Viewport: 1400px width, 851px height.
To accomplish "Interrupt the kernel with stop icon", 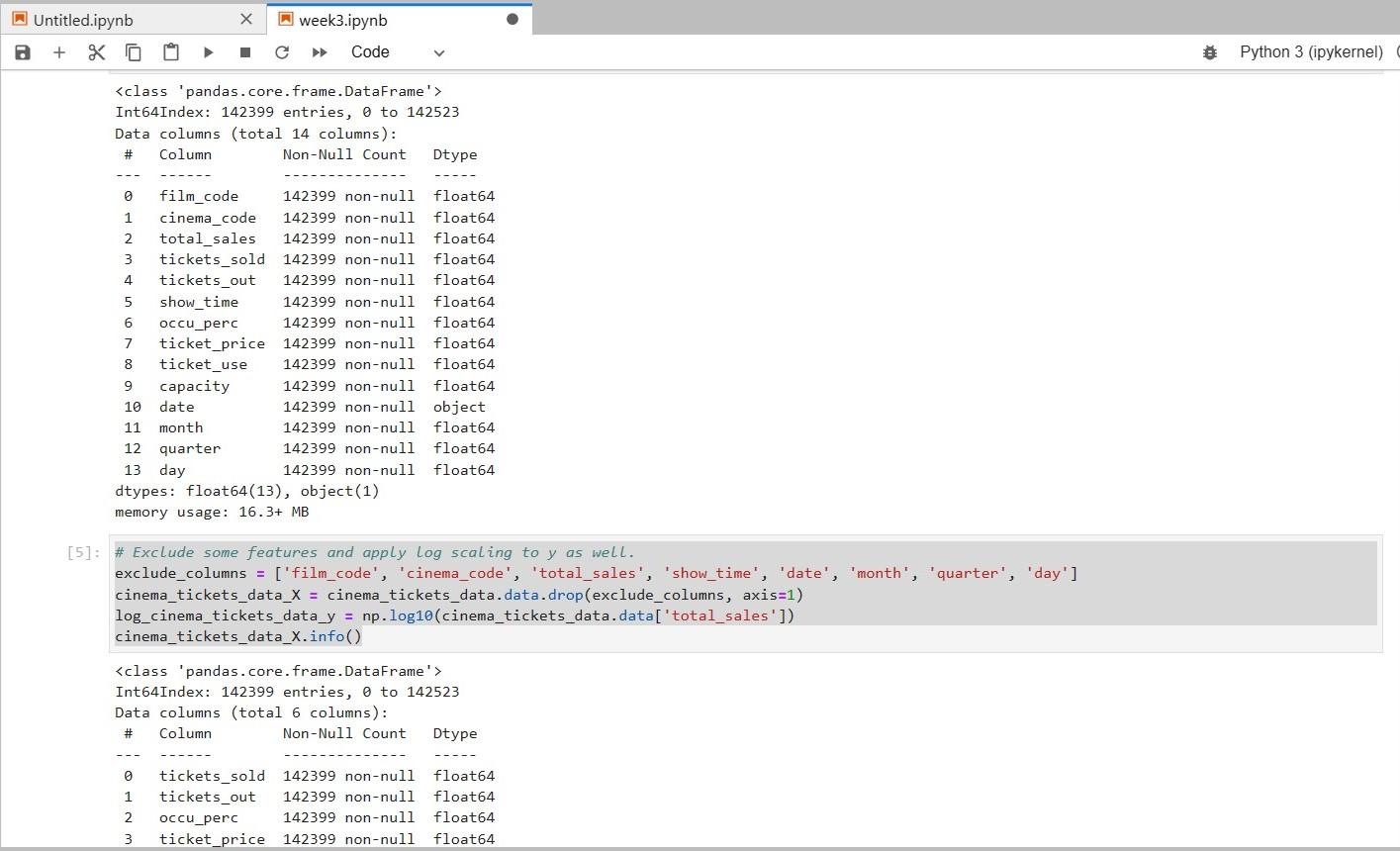I will [245, 52].
